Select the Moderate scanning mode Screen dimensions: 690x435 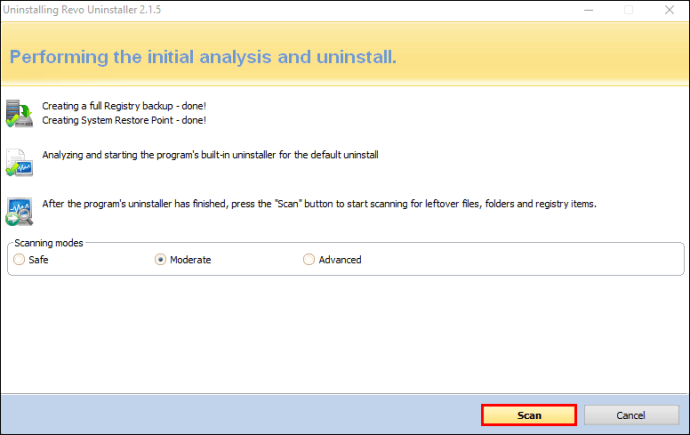click(183, 260)
